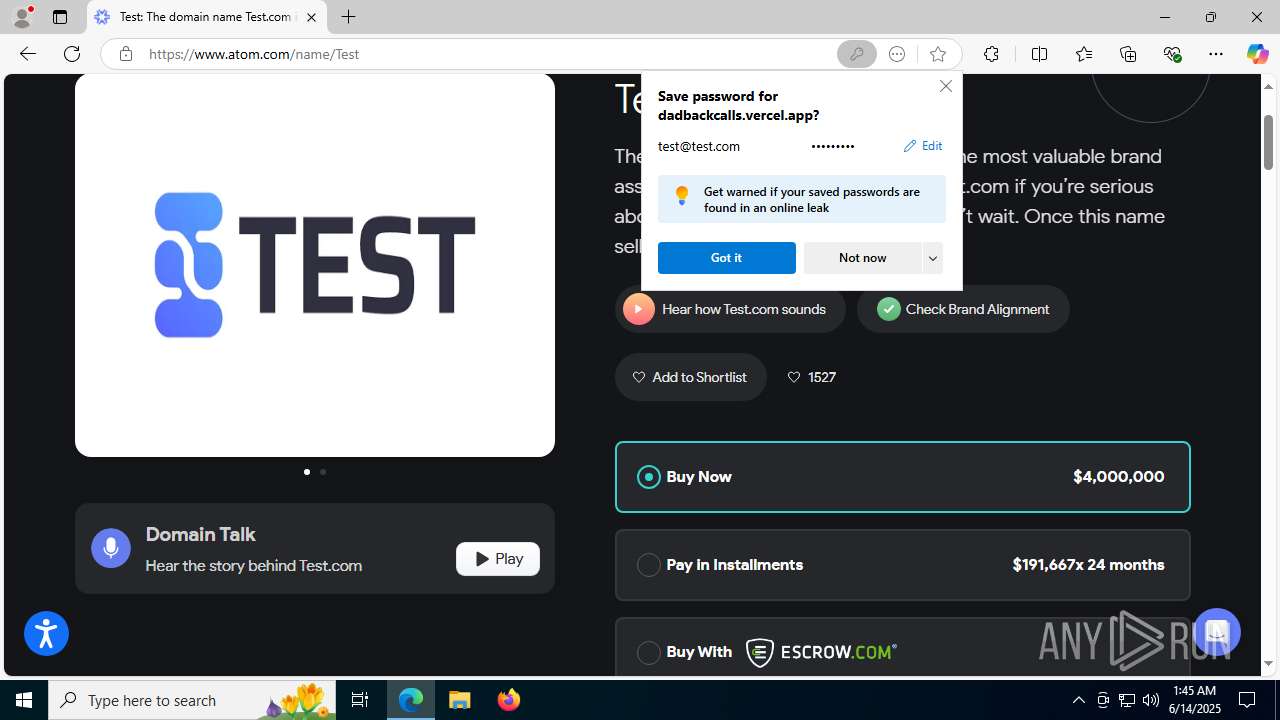
Task: Click the browser Back arrow
Action: tap(27, 54)
